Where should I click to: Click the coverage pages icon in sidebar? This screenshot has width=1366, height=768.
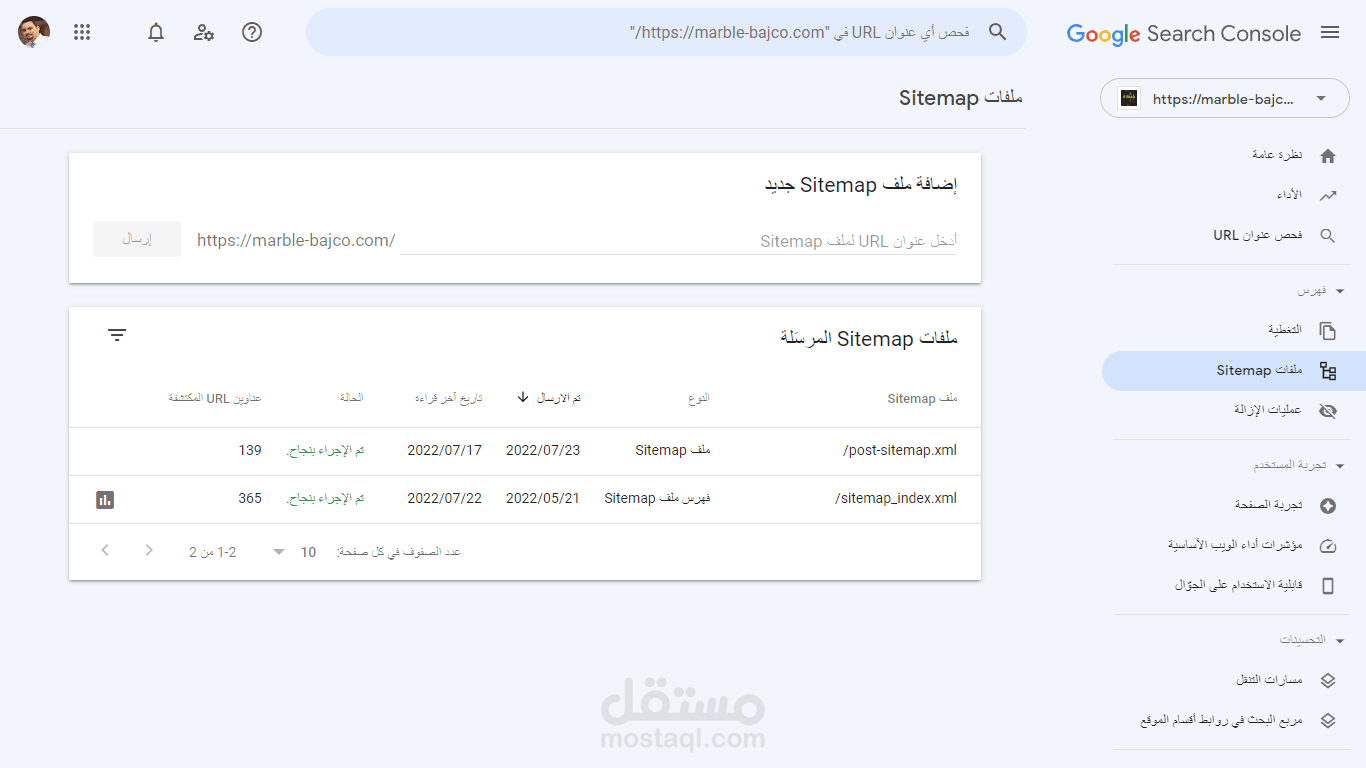coord(1328,331)
